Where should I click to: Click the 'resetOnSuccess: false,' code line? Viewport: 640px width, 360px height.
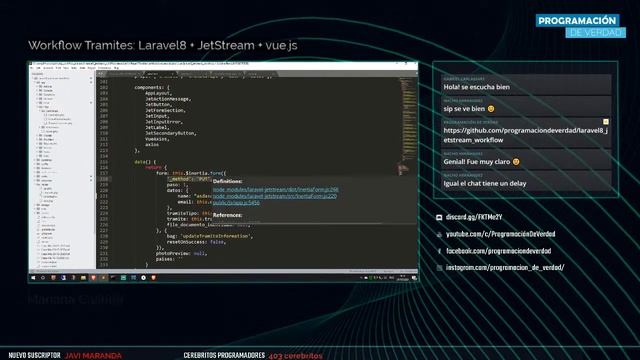[x=196, y=242]
